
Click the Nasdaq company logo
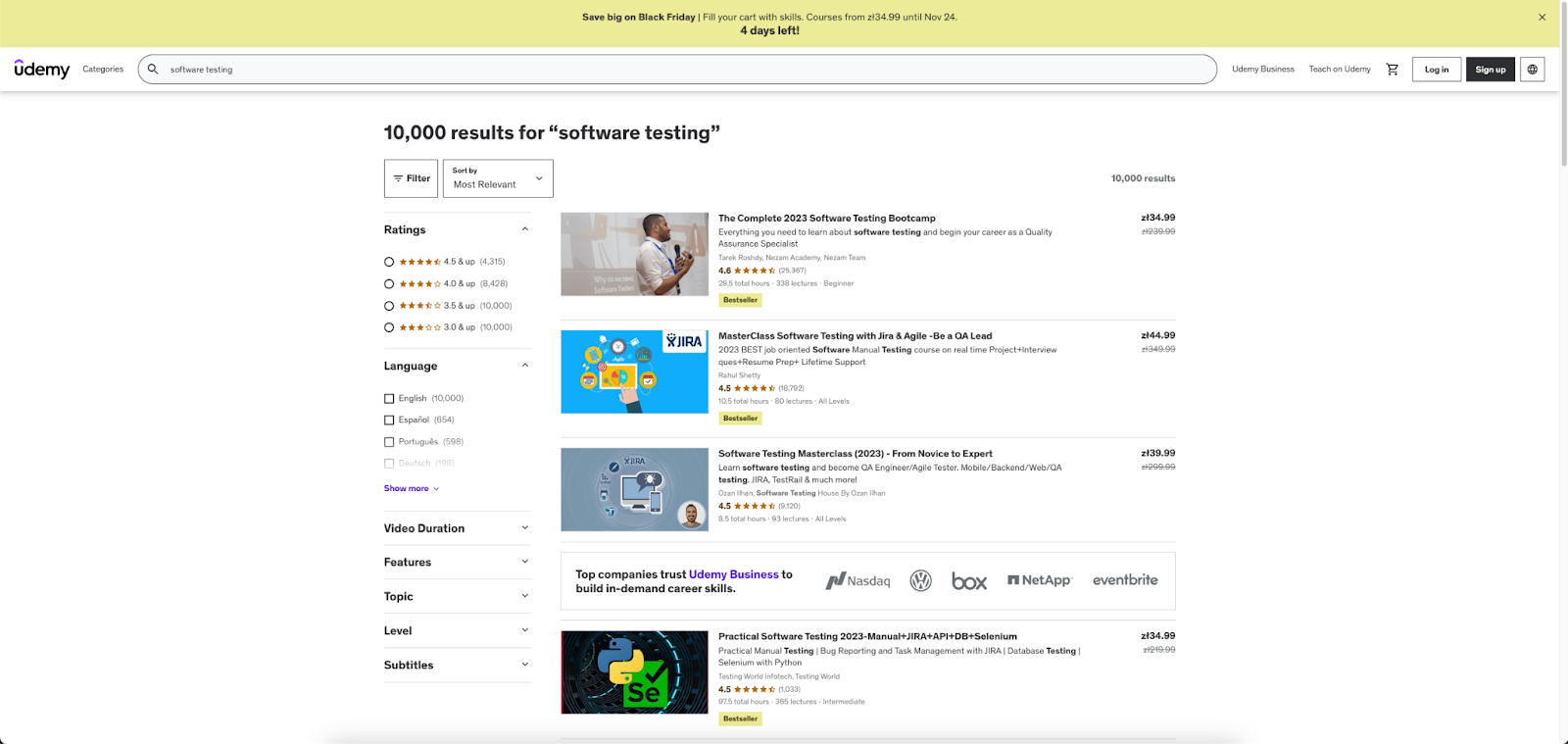857,581
